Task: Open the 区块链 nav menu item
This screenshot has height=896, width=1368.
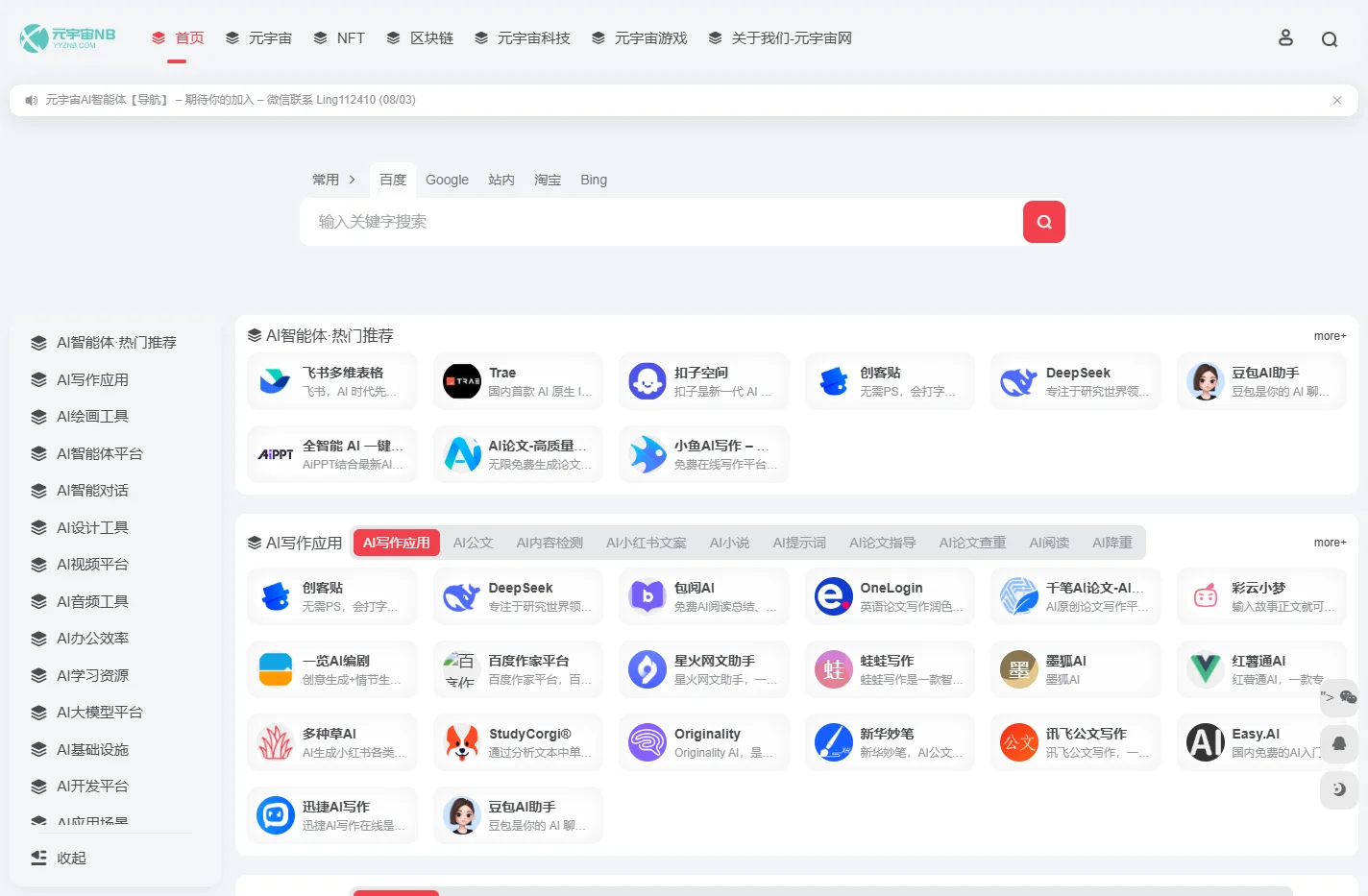Action: (420, 38)
